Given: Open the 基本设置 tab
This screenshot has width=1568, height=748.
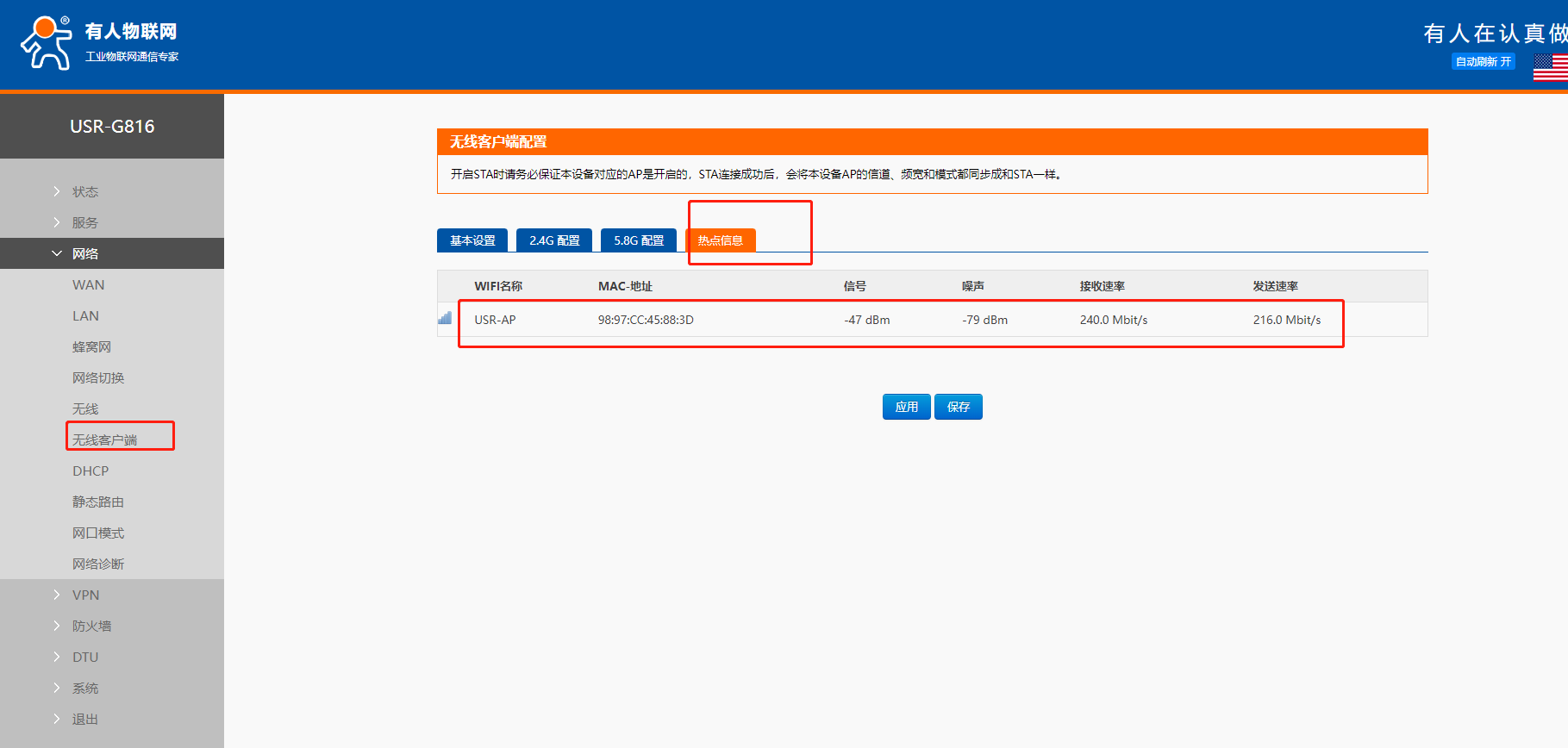Looking at the screenshot, I should [x=472, y=240].
